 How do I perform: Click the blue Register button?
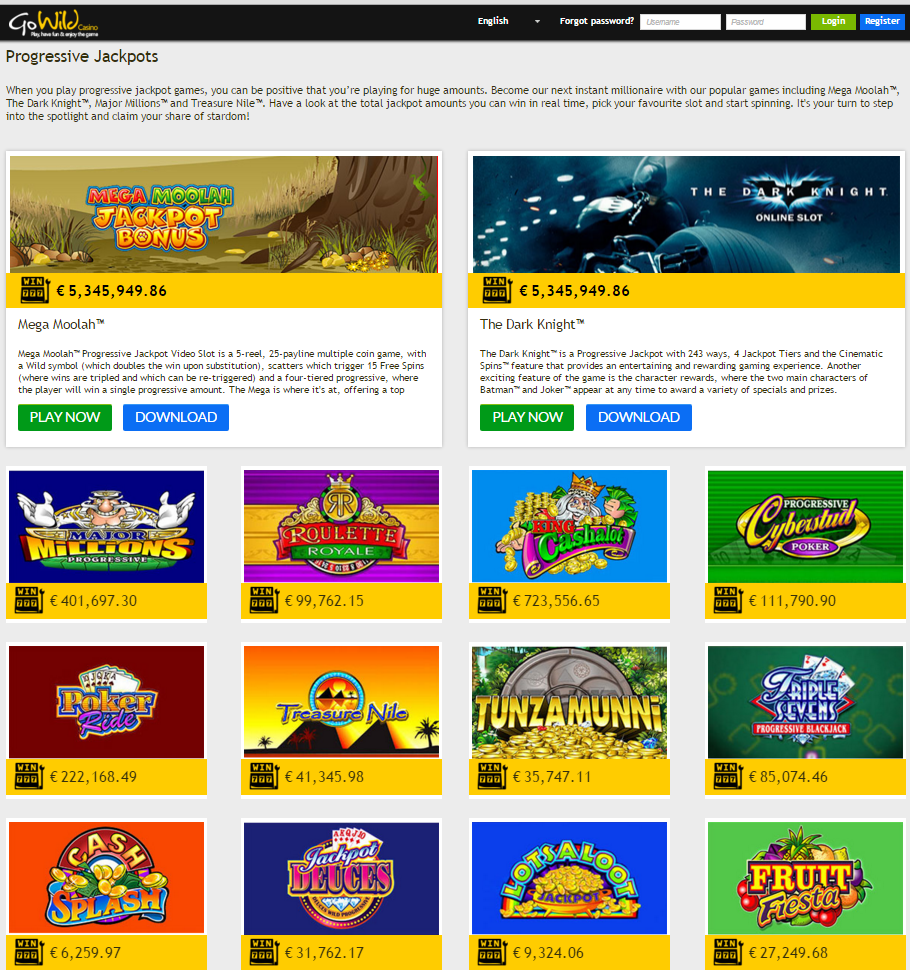coord(882,22)
